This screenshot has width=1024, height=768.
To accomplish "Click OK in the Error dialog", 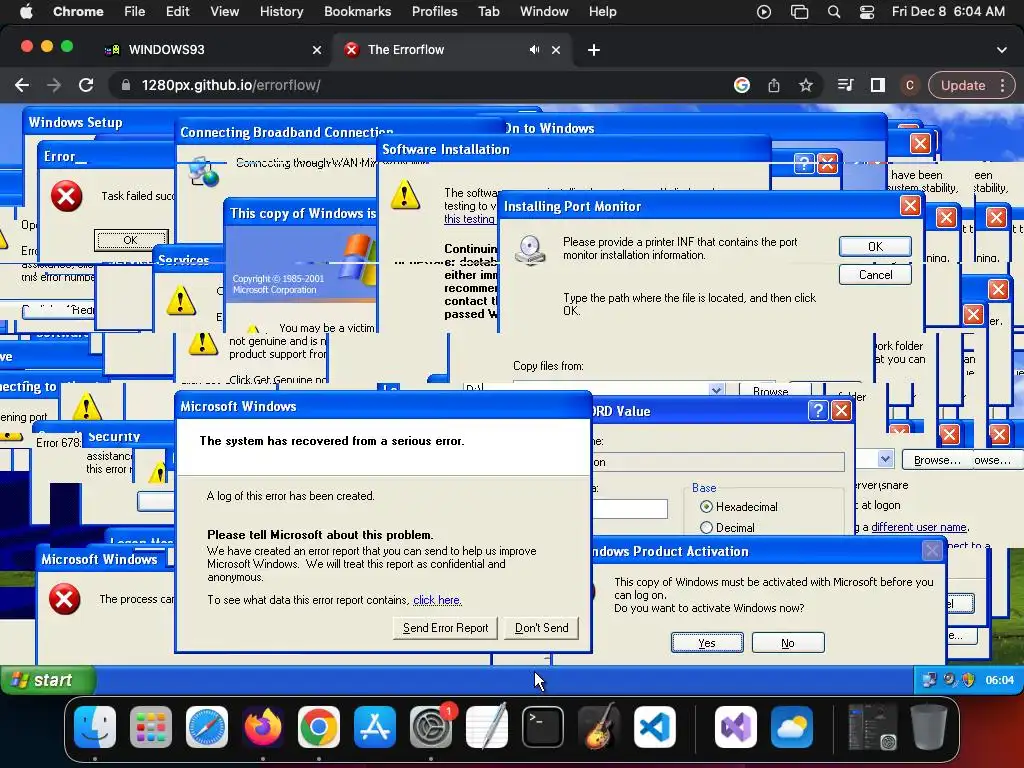I will click(x=131, y=240).
